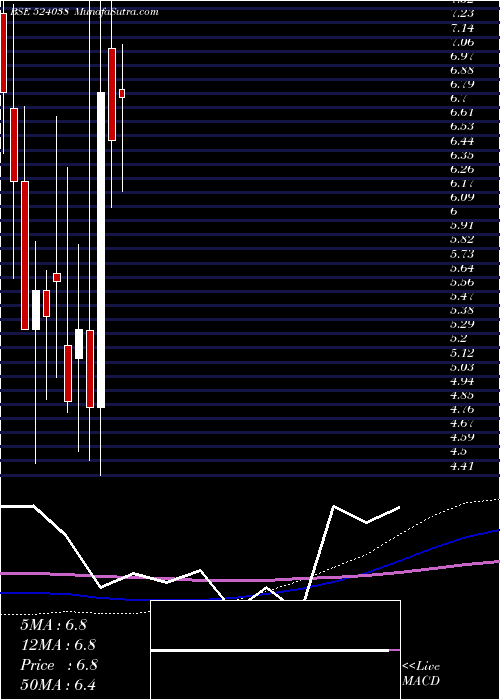The height and width of the screenshot is (700, 500).
Task: Click the <<Live MACD label
Action: click(421, 674)
